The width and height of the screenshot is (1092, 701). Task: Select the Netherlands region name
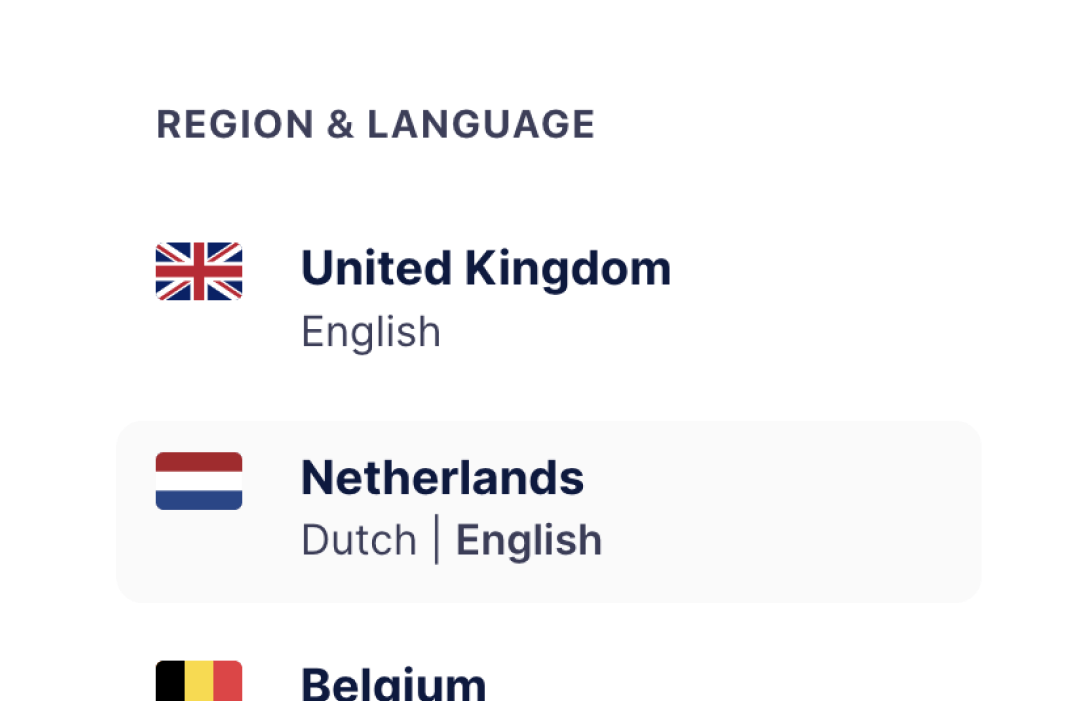[442, 478]
